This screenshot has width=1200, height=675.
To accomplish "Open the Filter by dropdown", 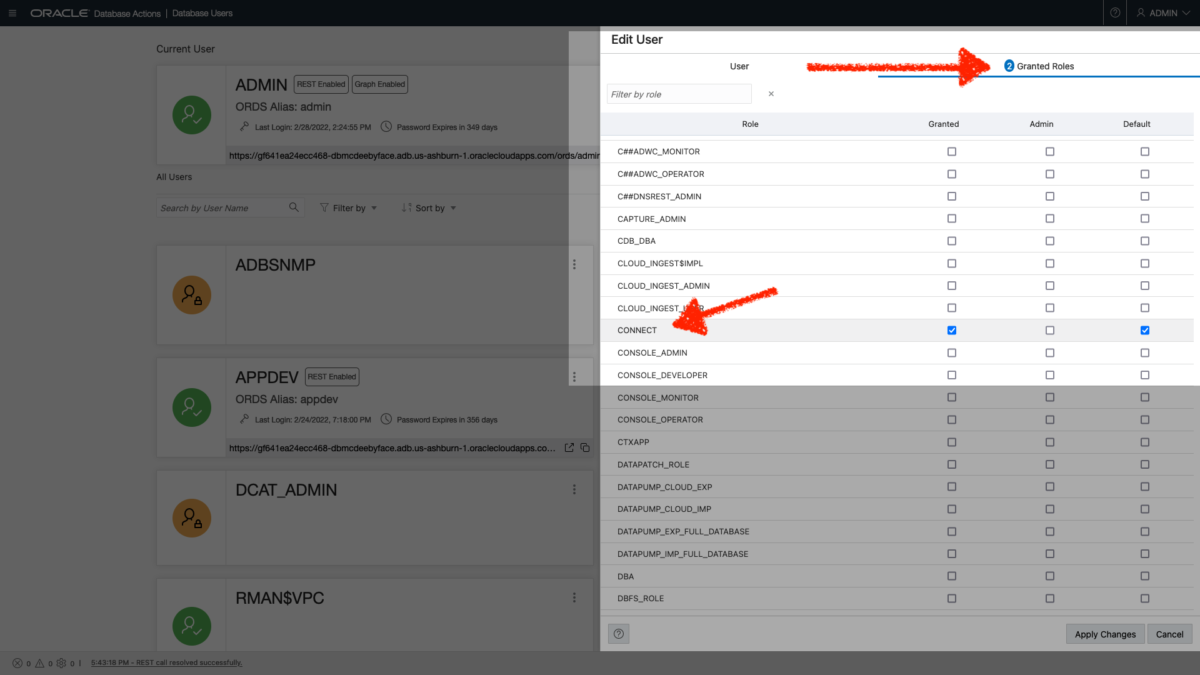I will pyautogui.click(x=347, y=207).
